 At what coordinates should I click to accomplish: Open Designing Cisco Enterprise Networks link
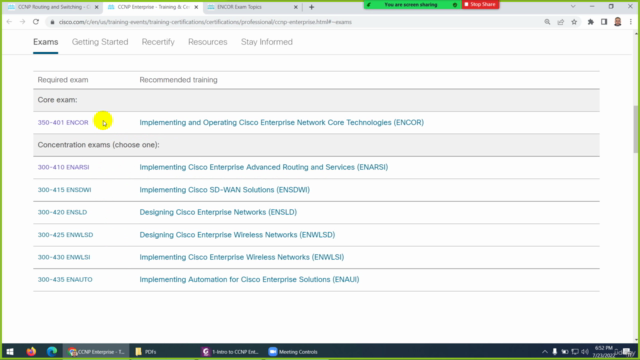218,212
